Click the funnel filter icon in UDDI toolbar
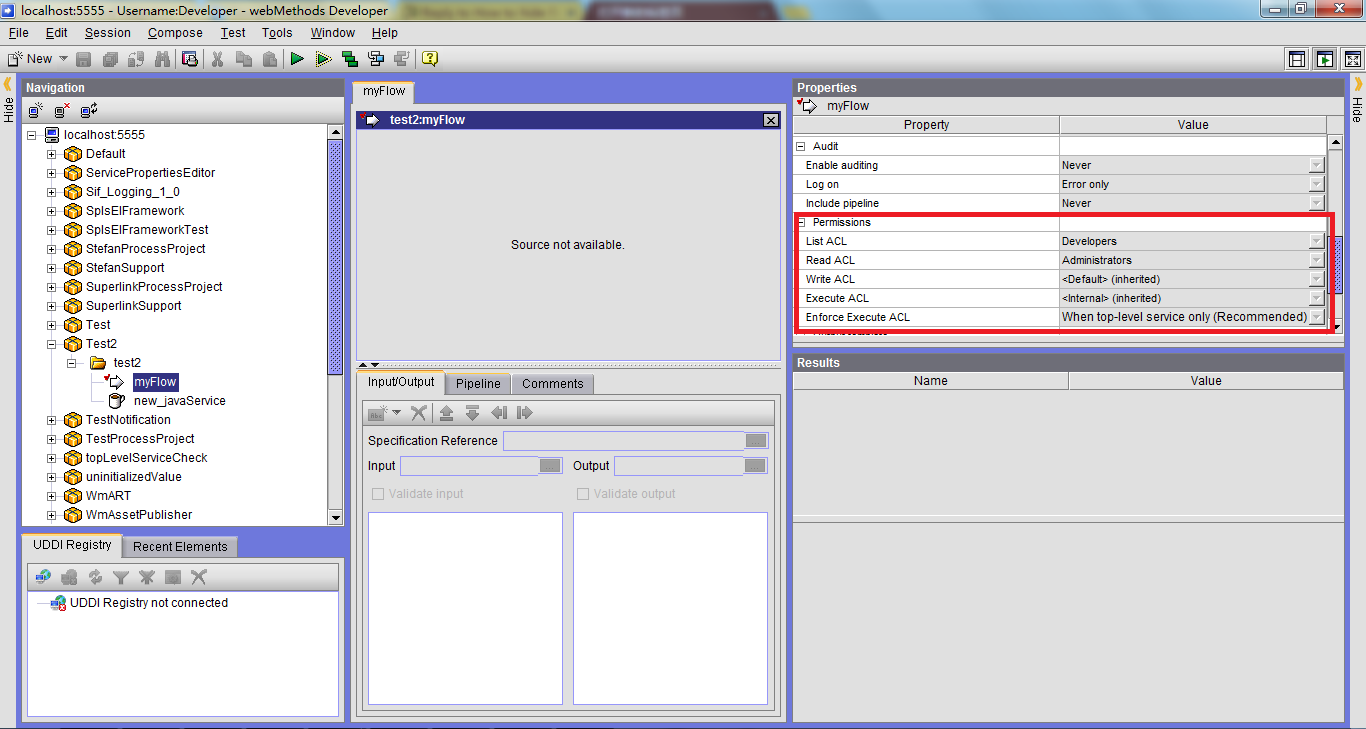The height and width of the screenshot is (729, 1366). (x=121, y=577)
